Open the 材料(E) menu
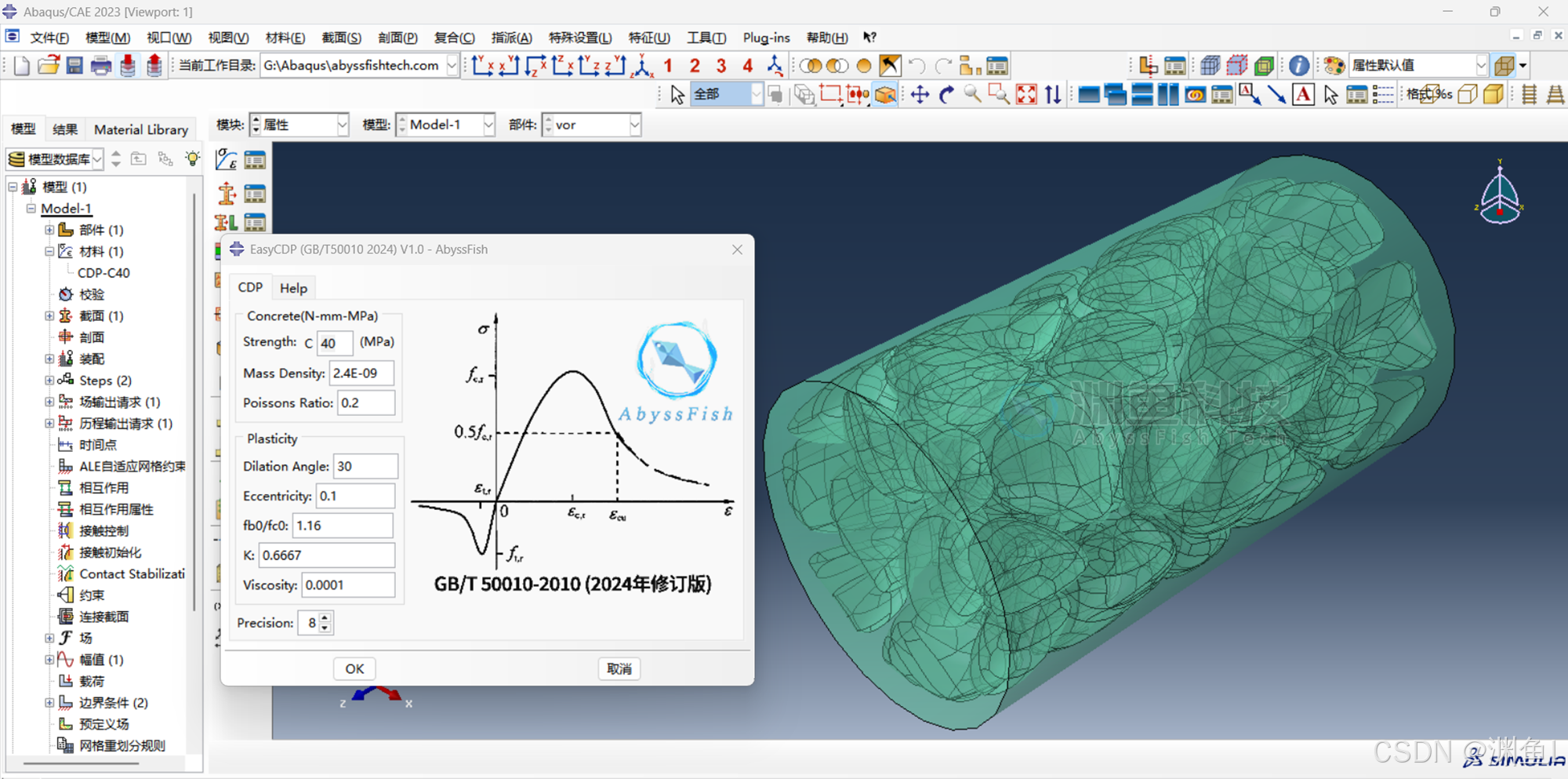 285,38
